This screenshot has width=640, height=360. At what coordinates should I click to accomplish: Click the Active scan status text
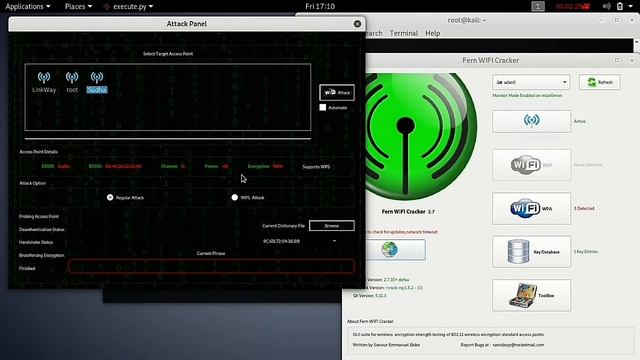pos(580,121)
